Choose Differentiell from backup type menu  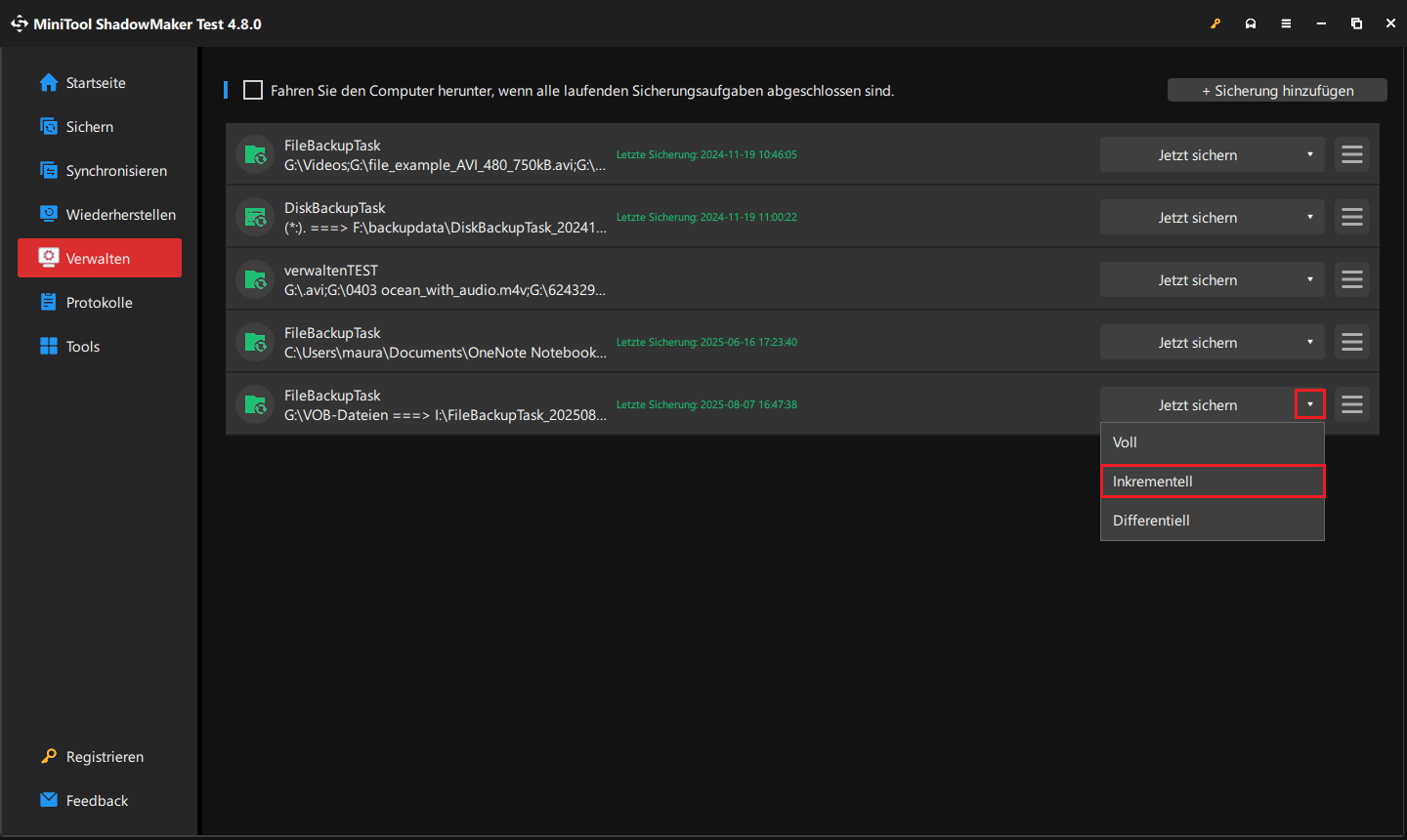(x=1213, y=521)
